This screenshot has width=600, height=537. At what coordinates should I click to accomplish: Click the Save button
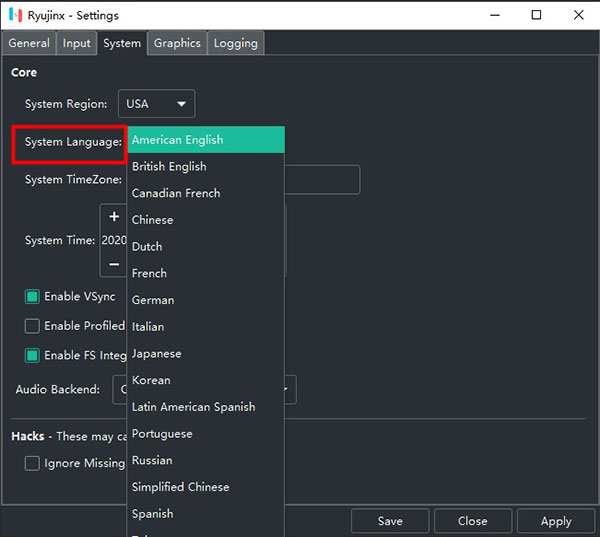390,521
